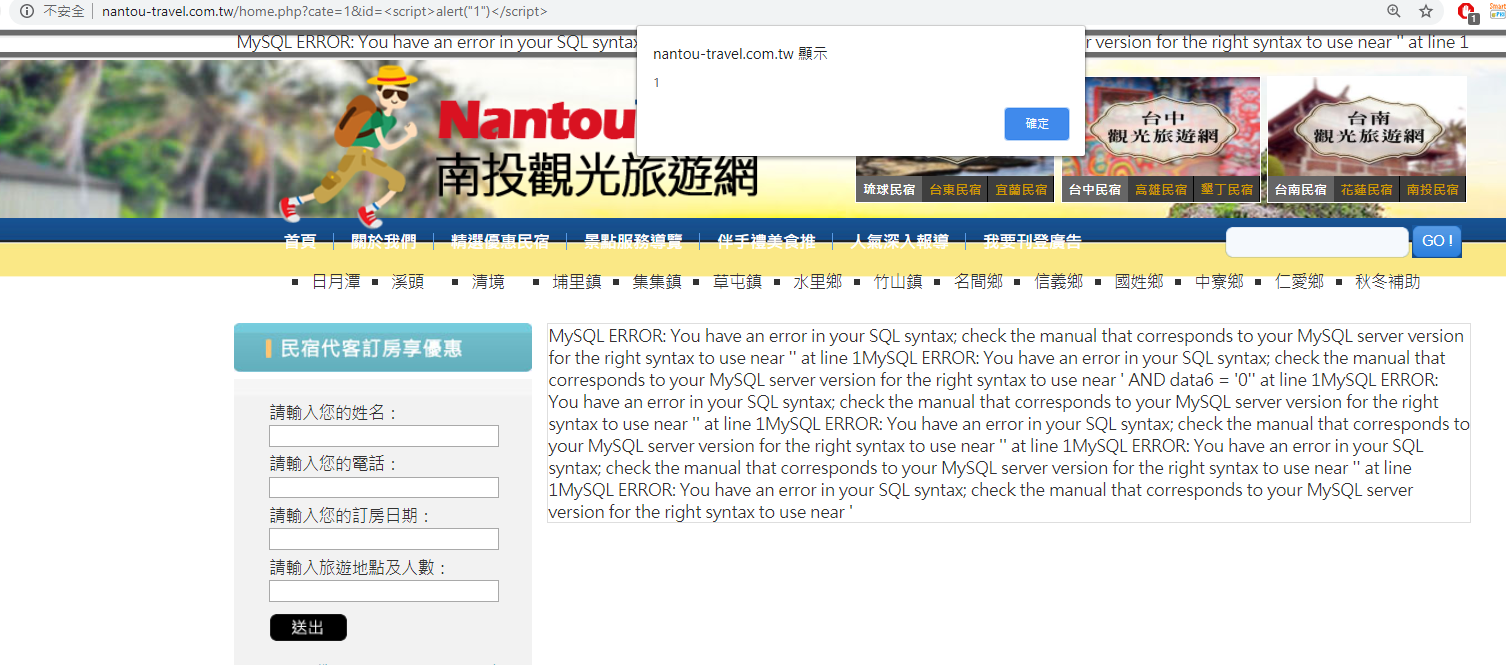Open the 埔里鎮 area link
Viewport: 1506px width, 665px height.
577,282
